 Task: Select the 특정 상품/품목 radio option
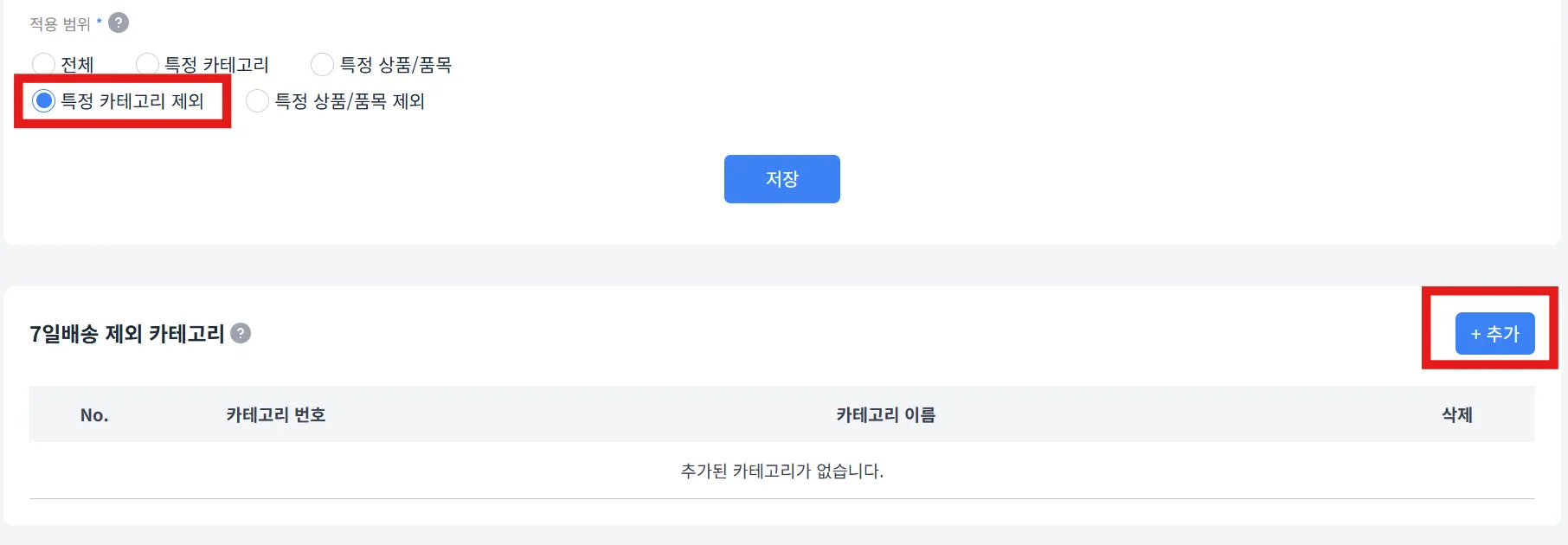tap(322, 64)
